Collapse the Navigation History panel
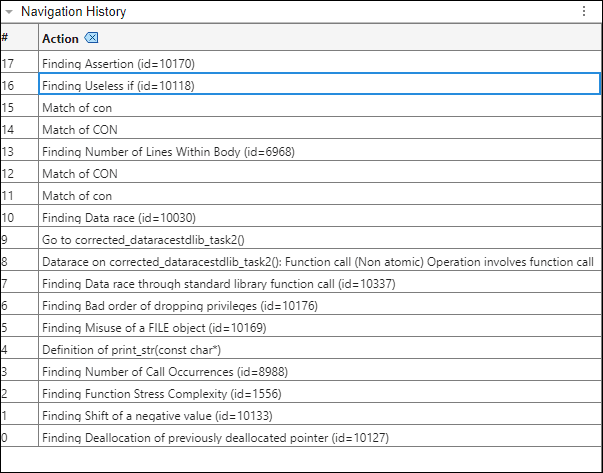The image size is (603, 473). click(x=8, y=12)
